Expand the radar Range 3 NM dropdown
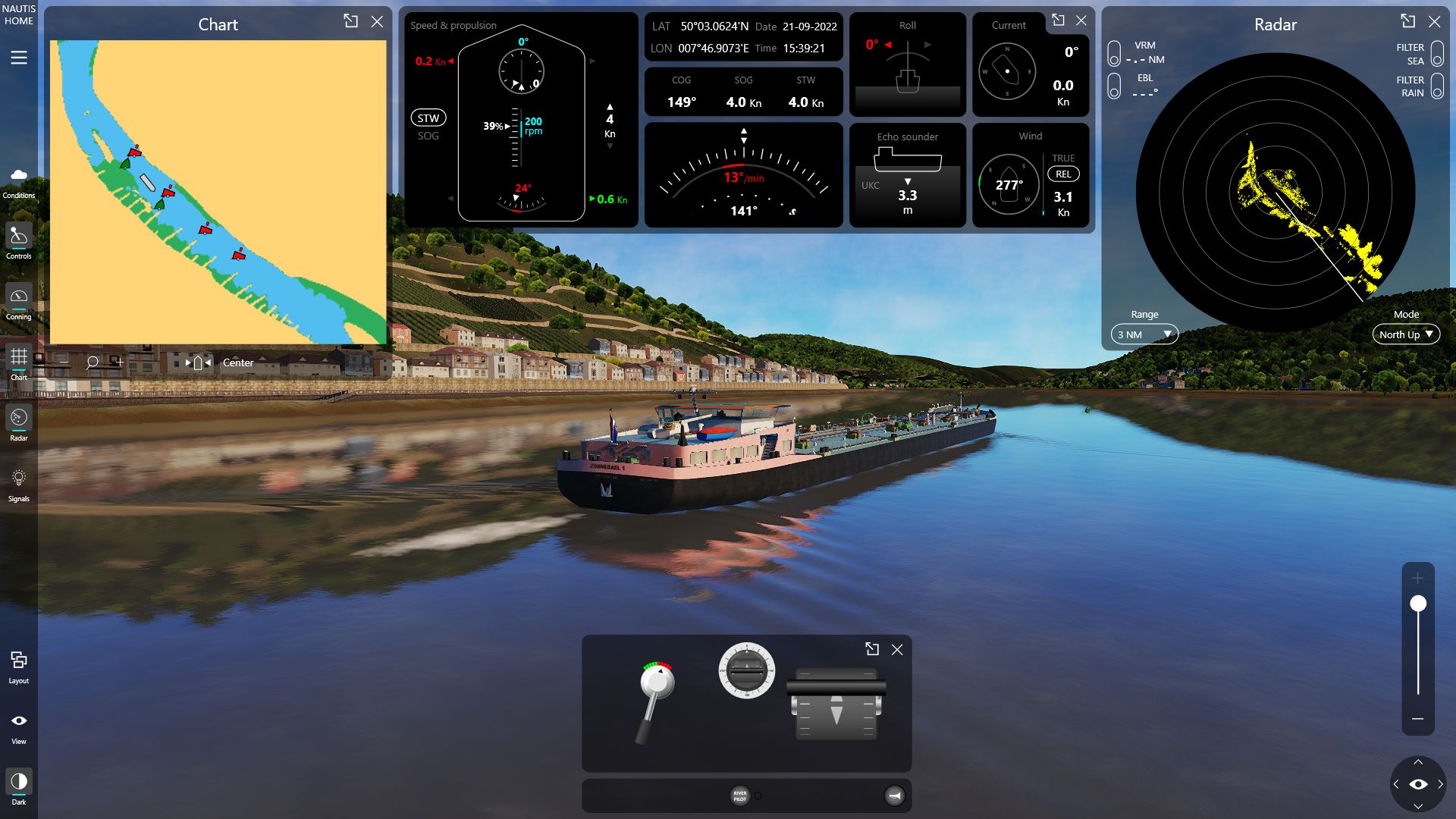The image size is (1456, 819). coord(1144,334)
